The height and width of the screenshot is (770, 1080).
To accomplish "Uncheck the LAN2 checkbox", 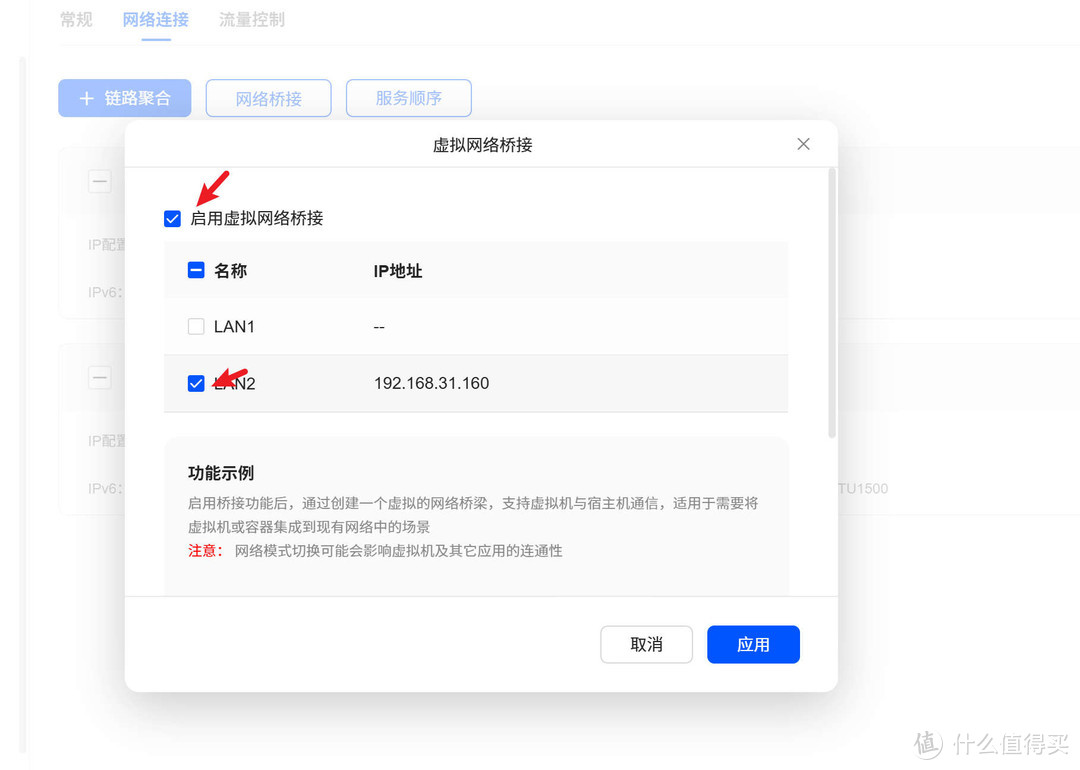I will pyautogui.click(x=195, y=383).
